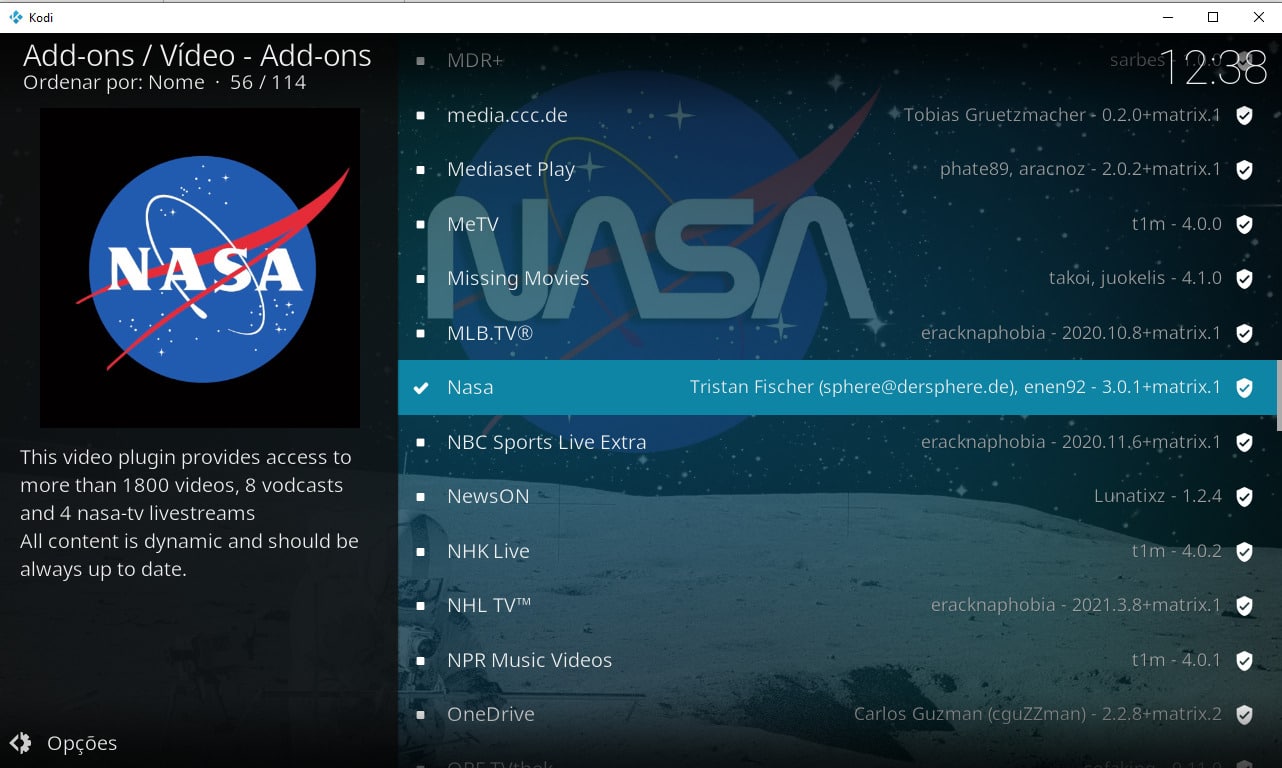Click the square bullet beside NHK Live
Viewport: 1282px width, 768px height.
pyautogui.click(x=421, y=551)
